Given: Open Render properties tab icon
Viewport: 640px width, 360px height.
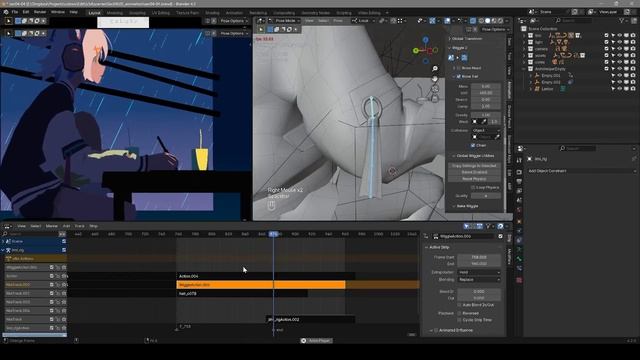Looking at the screenshot, I should tap(519, 171).
